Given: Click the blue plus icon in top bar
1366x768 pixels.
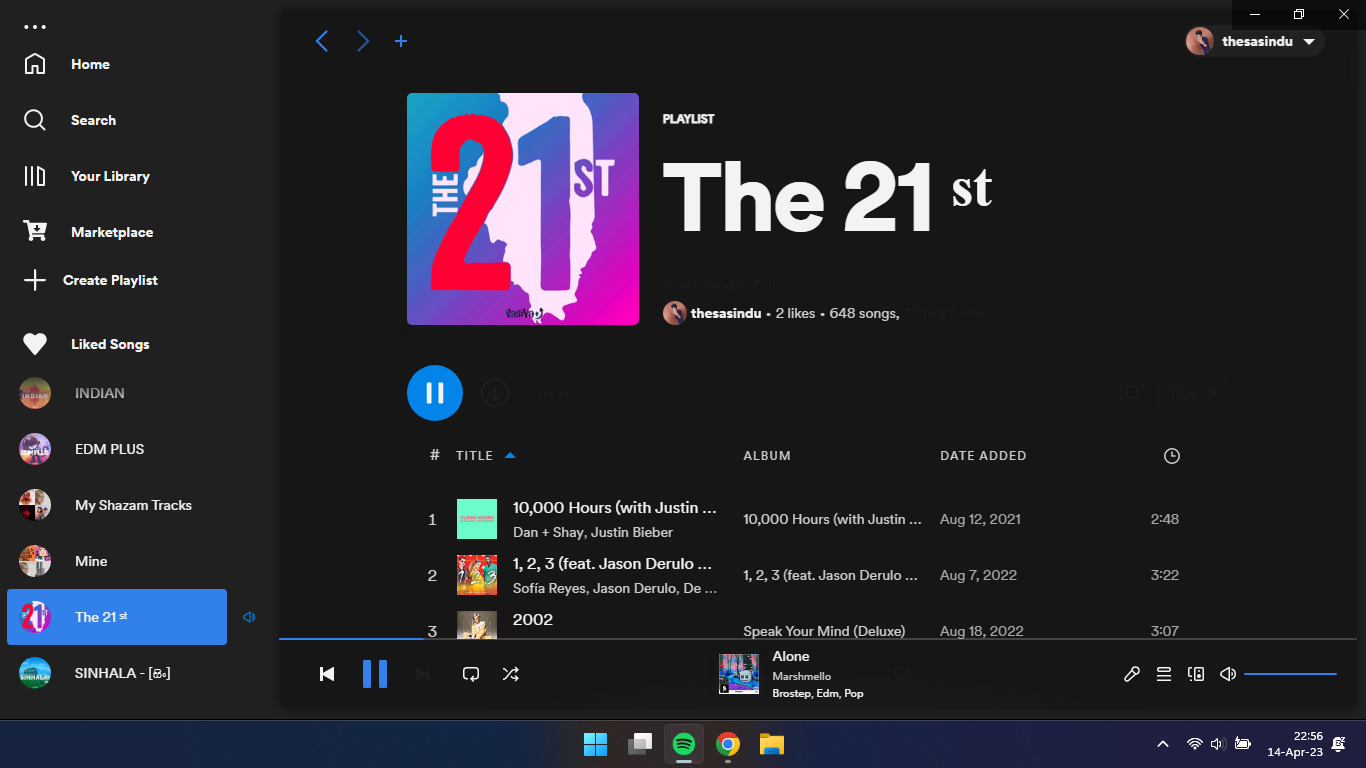Looking at the screenshot, I should (401, 41).
